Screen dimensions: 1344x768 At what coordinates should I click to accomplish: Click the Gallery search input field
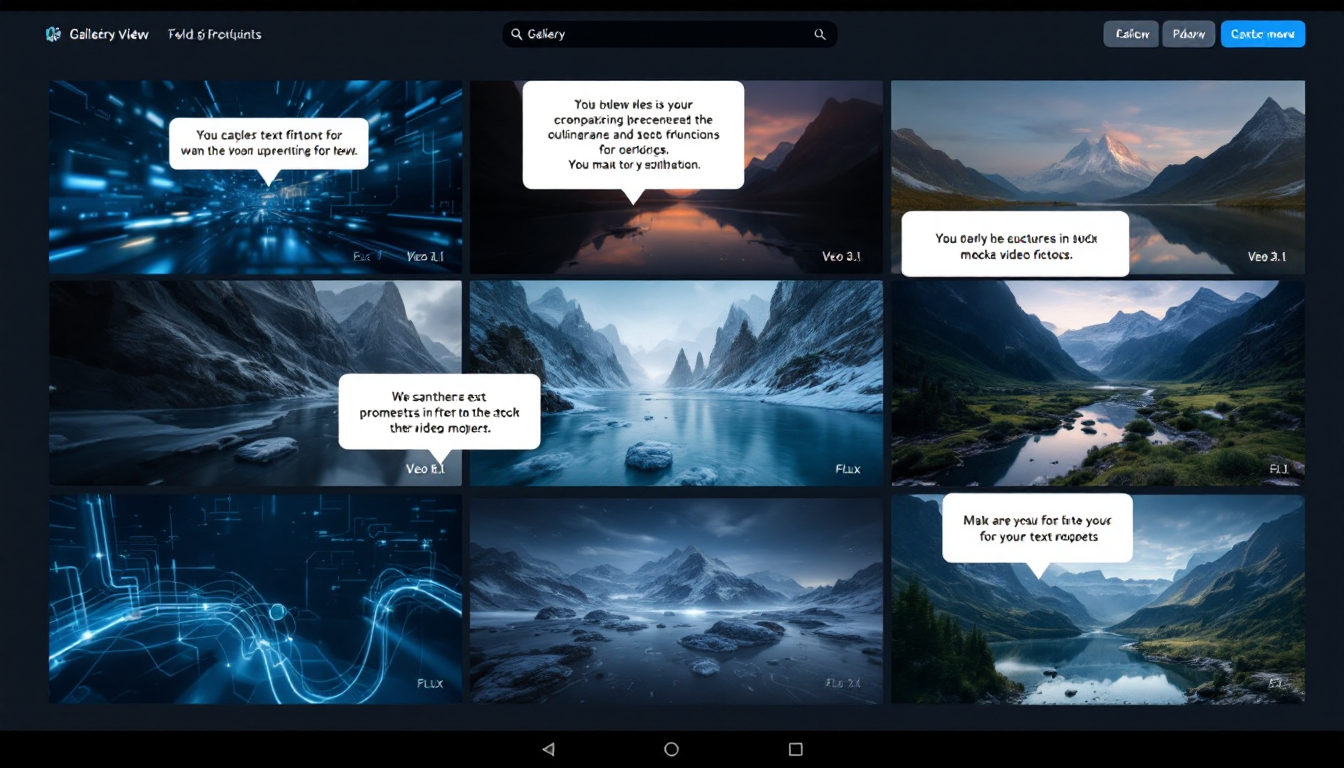[660, 33]
